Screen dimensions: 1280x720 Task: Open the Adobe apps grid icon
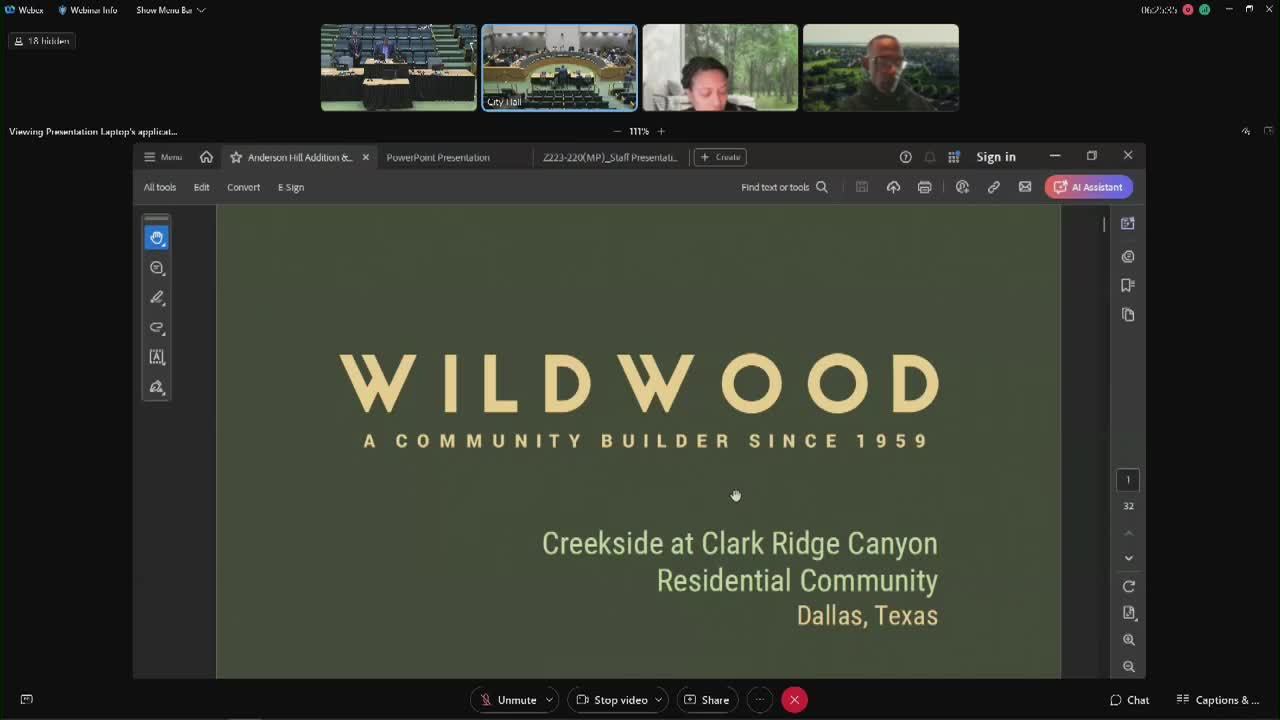954,157
